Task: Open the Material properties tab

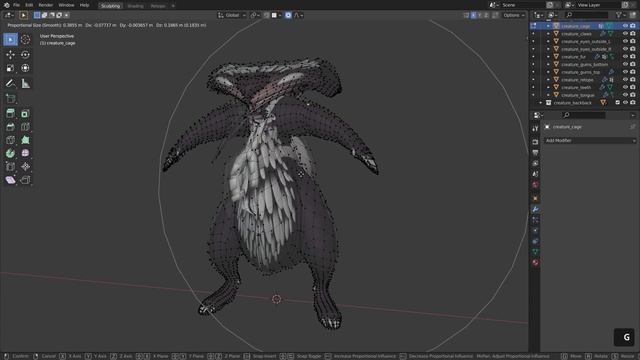Action: click(535, 262)
